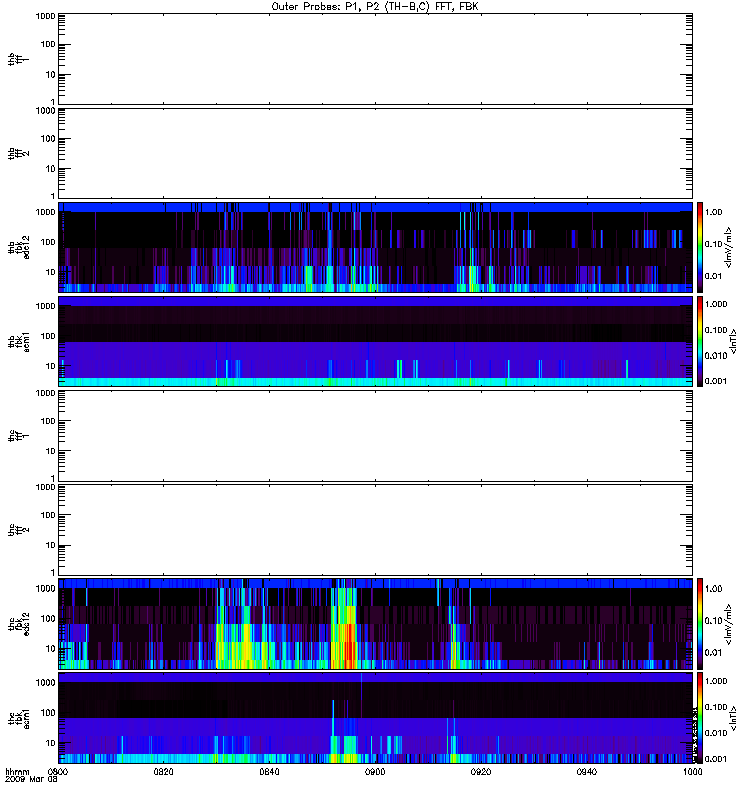Image resolution: width=750 pixels, height=800 pixels.
Task: Click the 'thb fbk scm1' y-axis label
Action: tap(19, 341)
